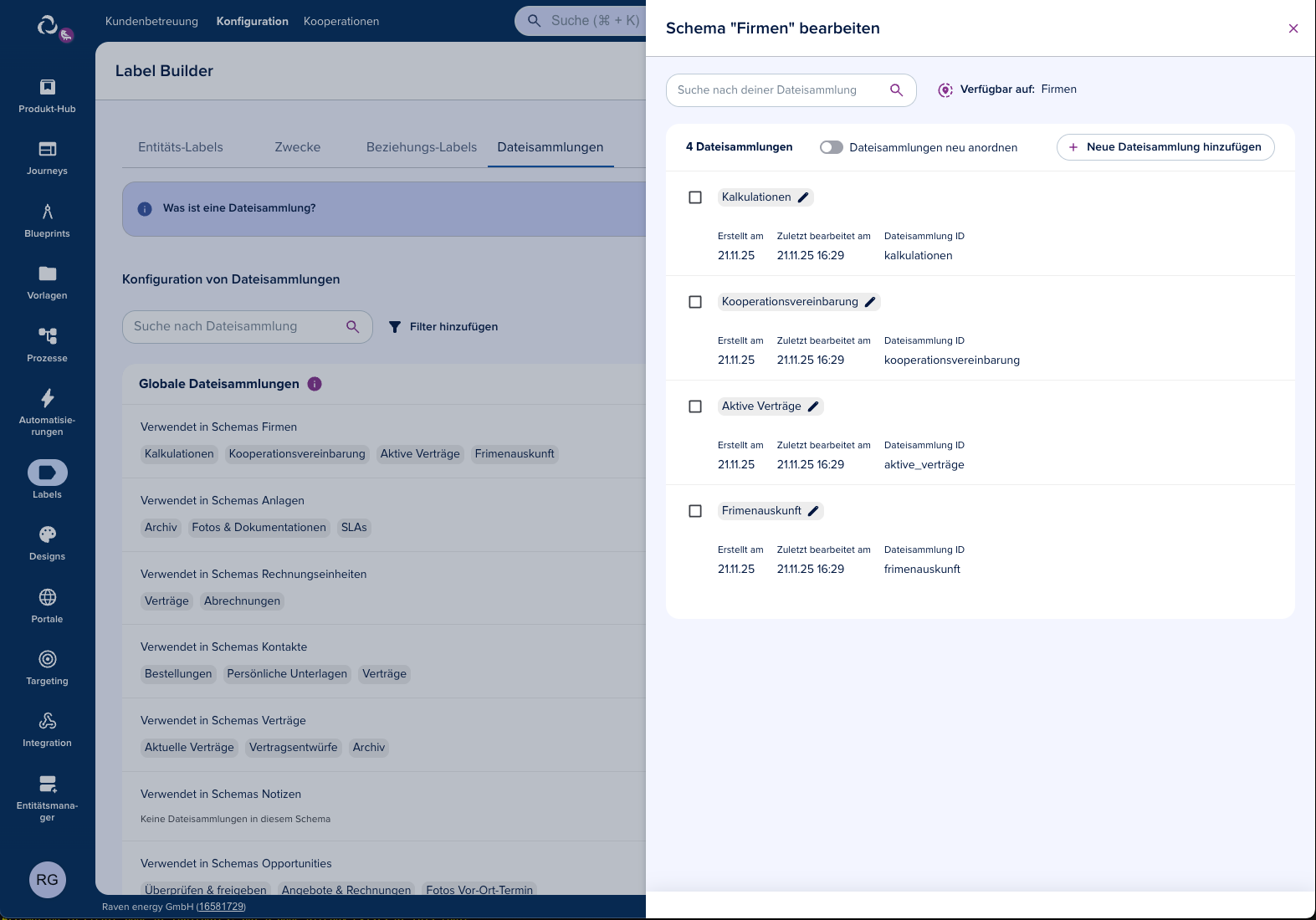Click the pencil icon next to Kalkulationen
This screenshot has height=920, width=1316.
tap(803, 197)
